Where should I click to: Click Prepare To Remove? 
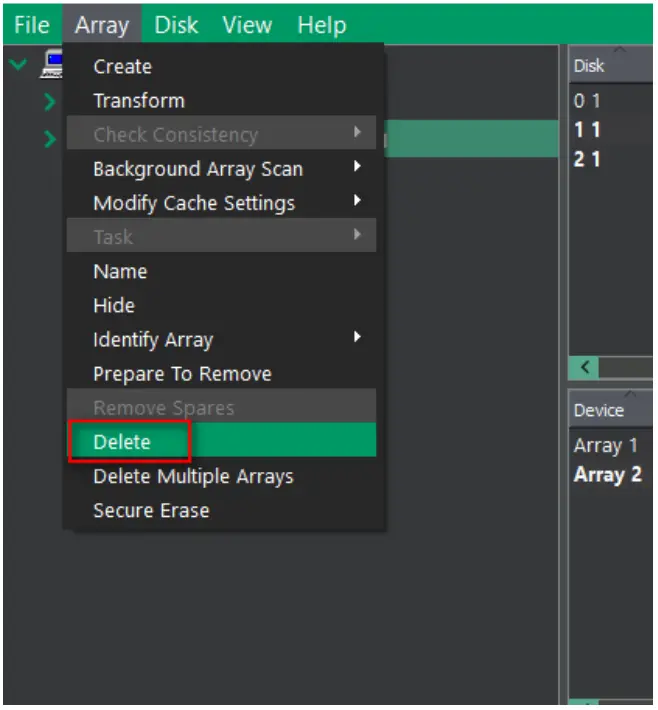click(182, 374)
